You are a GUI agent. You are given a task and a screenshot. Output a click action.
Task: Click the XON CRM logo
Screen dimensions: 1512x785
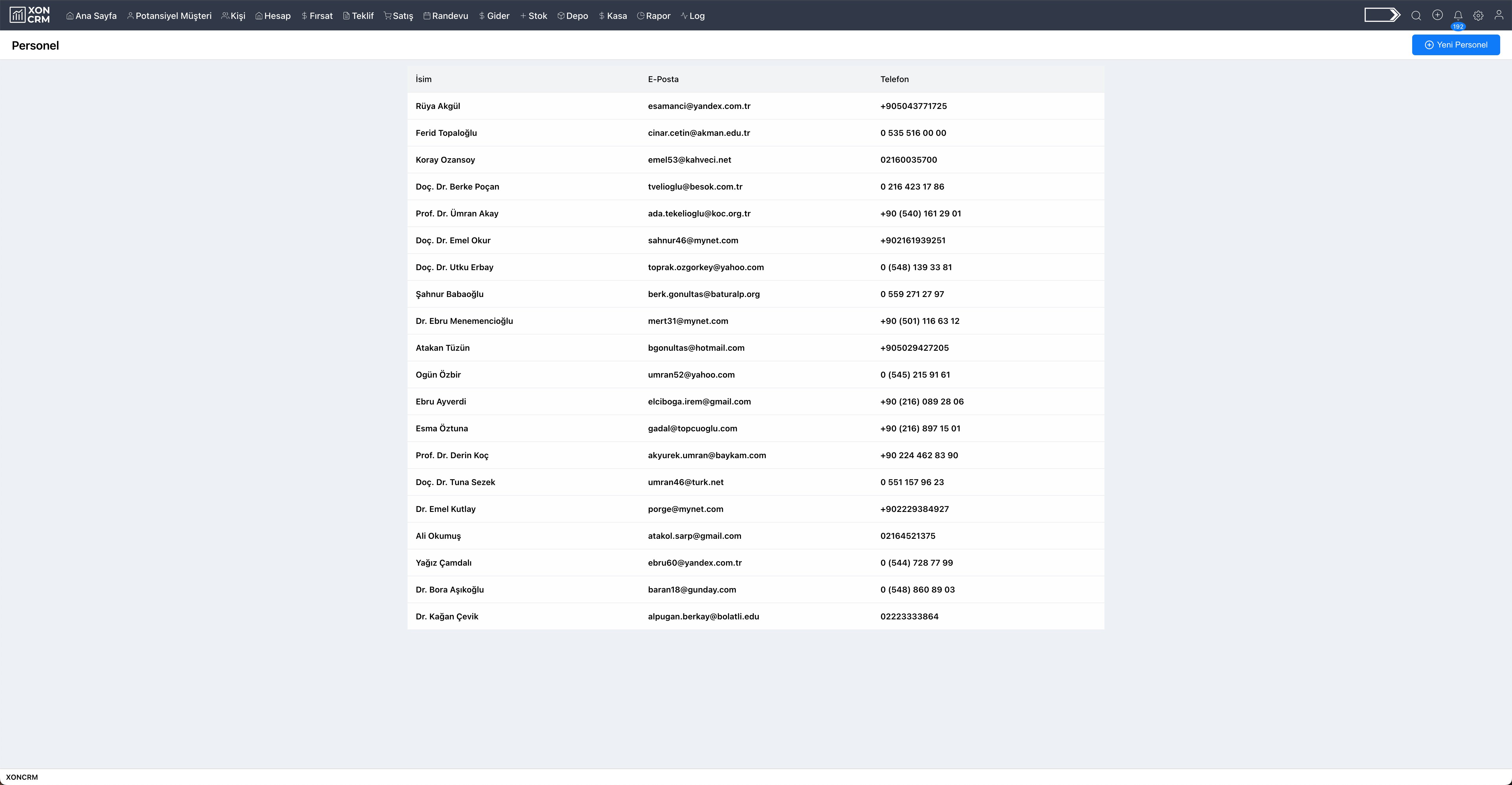30,15
